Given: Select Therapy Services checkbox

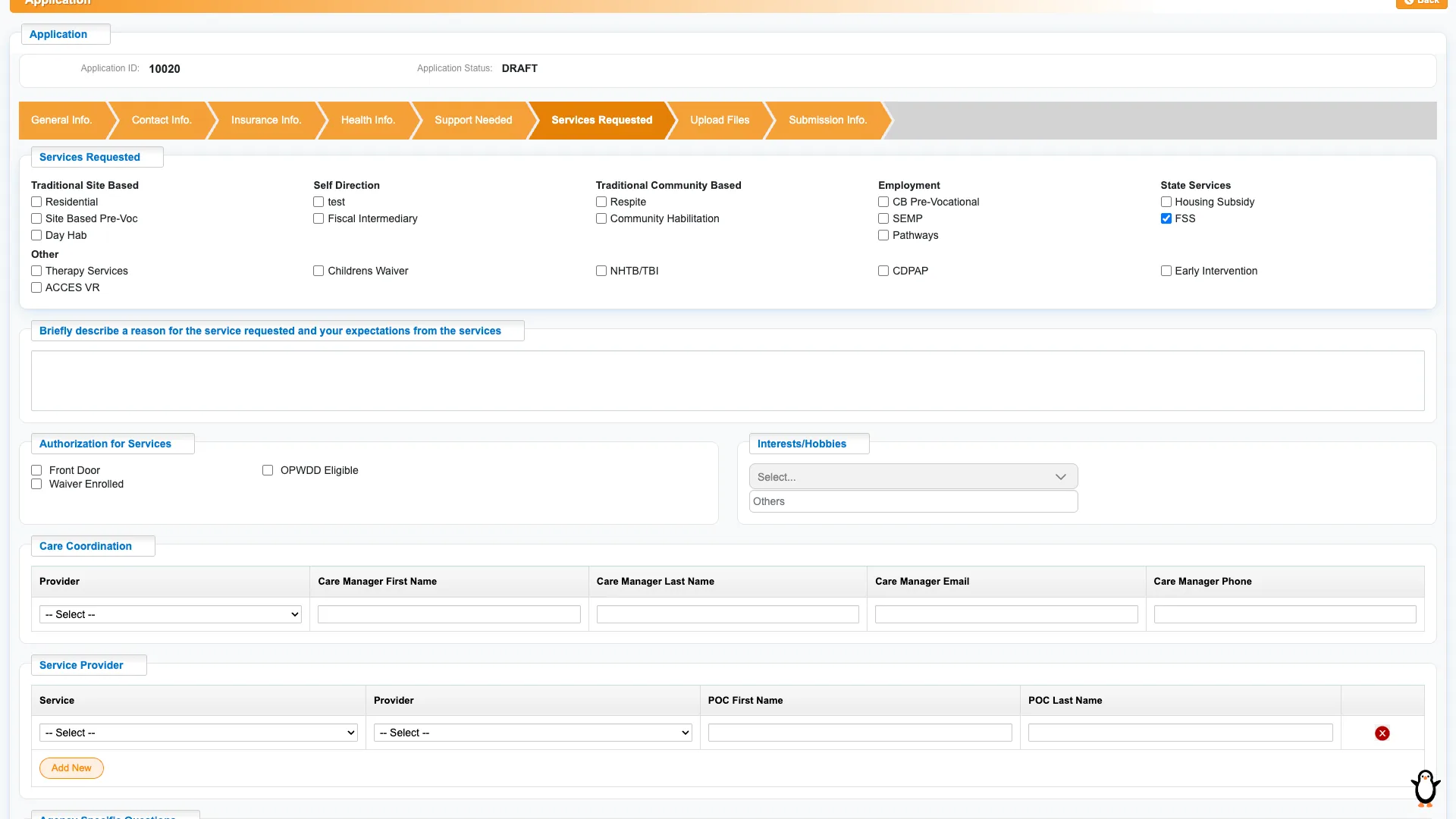Looking at the screenshot, I should click(36, 271).
